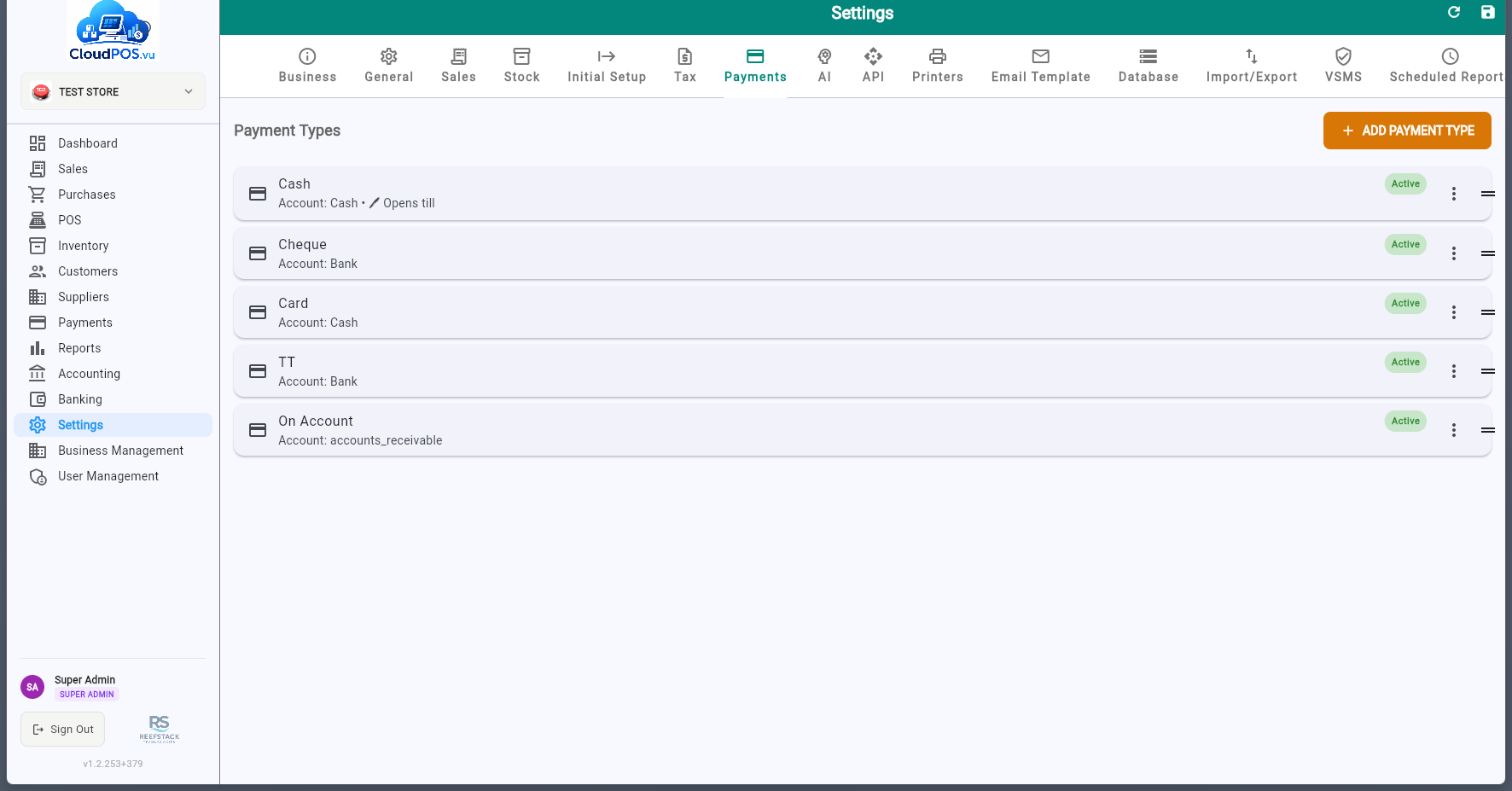The width and height of the screenshot is (1512, 791).
Task: Open User Management in the sidebar
Action: [113, 476]
